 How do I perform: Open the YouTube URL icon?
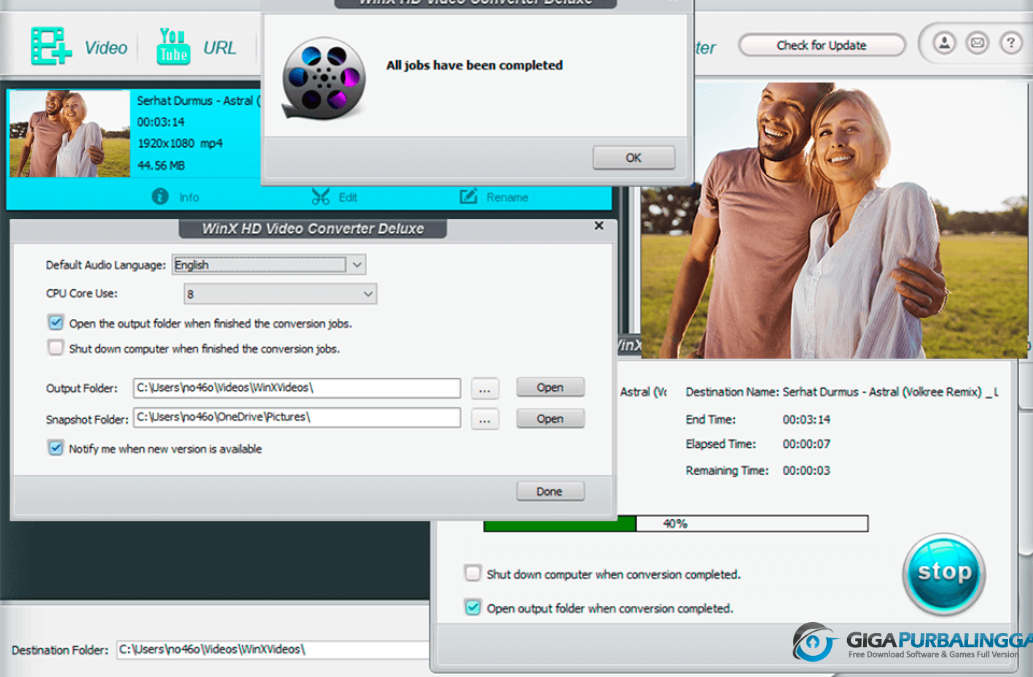coord(173,46)
